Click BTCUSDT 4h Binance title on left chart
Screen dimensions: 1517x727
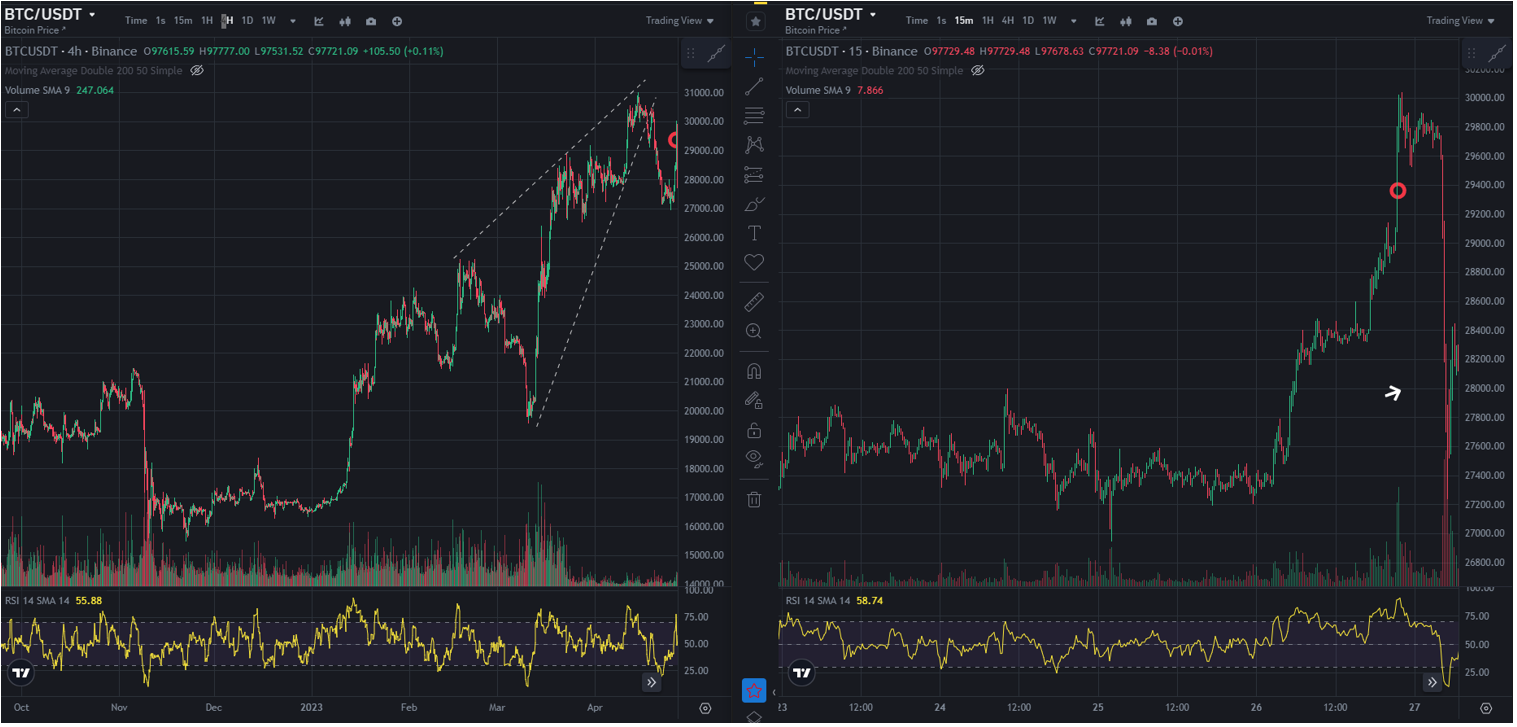coord(71,51)
